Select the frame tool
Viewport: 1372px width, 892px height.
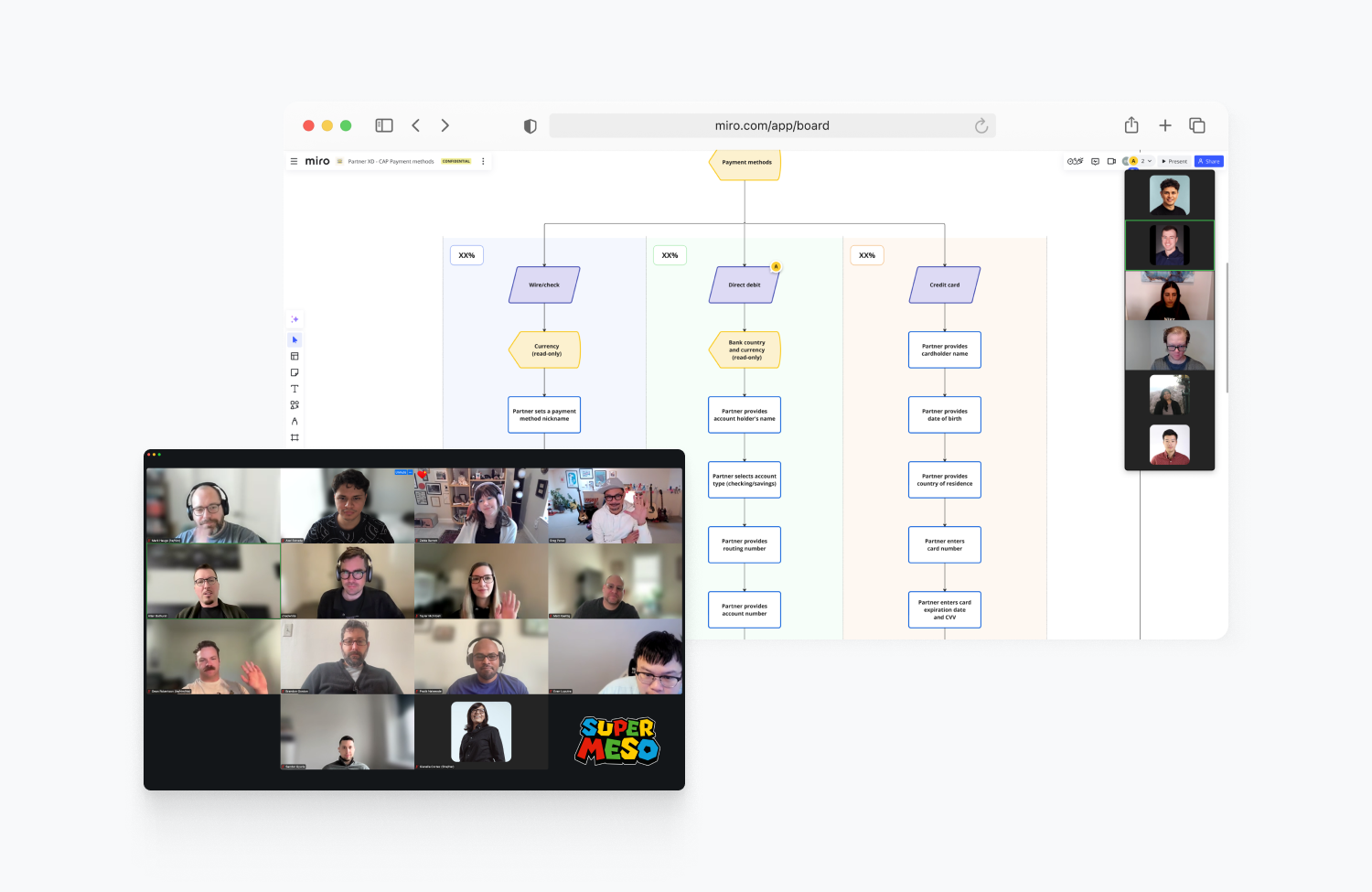[x=295, y=436]
